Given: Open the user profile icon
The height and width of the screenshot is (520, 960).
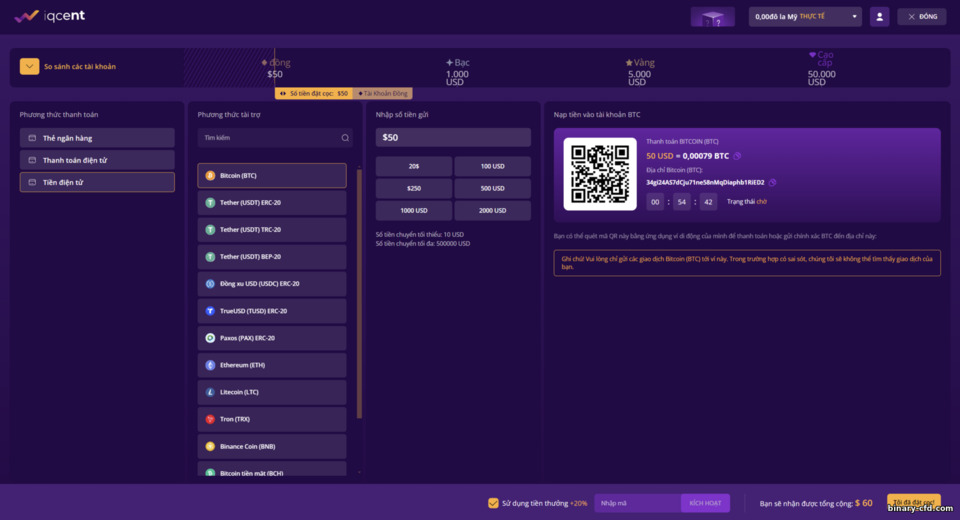Looking at the screenshot, I should click(x=879, y=17).
